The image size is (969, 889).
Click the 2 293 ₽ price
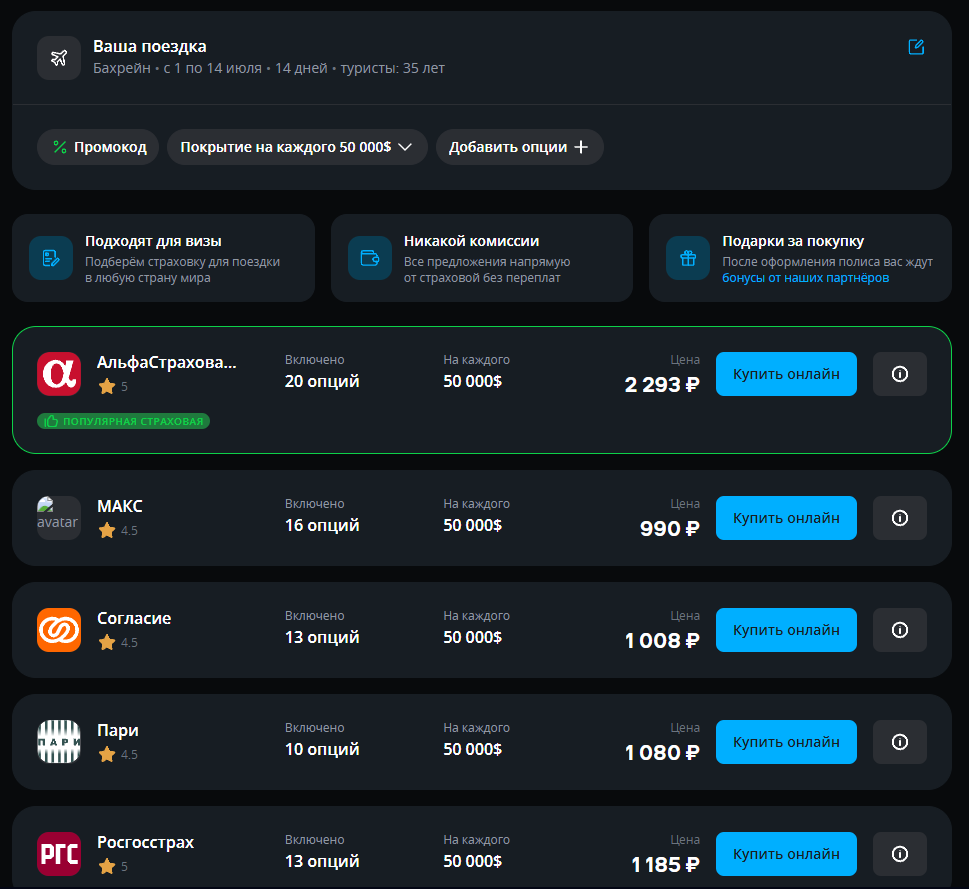click(662, 385)
